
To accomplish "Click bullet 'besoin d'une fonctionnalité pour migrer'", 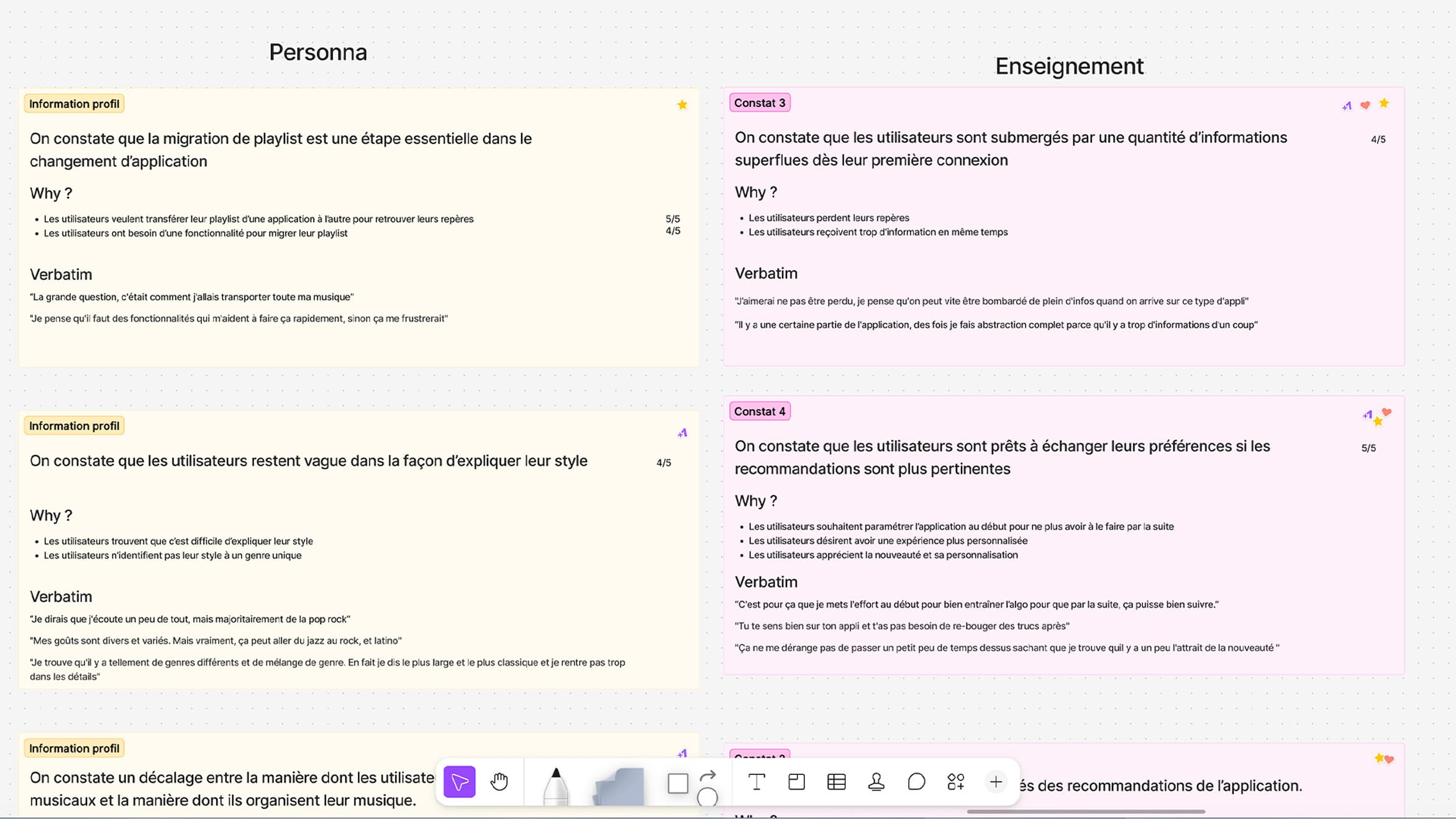I will [x=196, y=233].
